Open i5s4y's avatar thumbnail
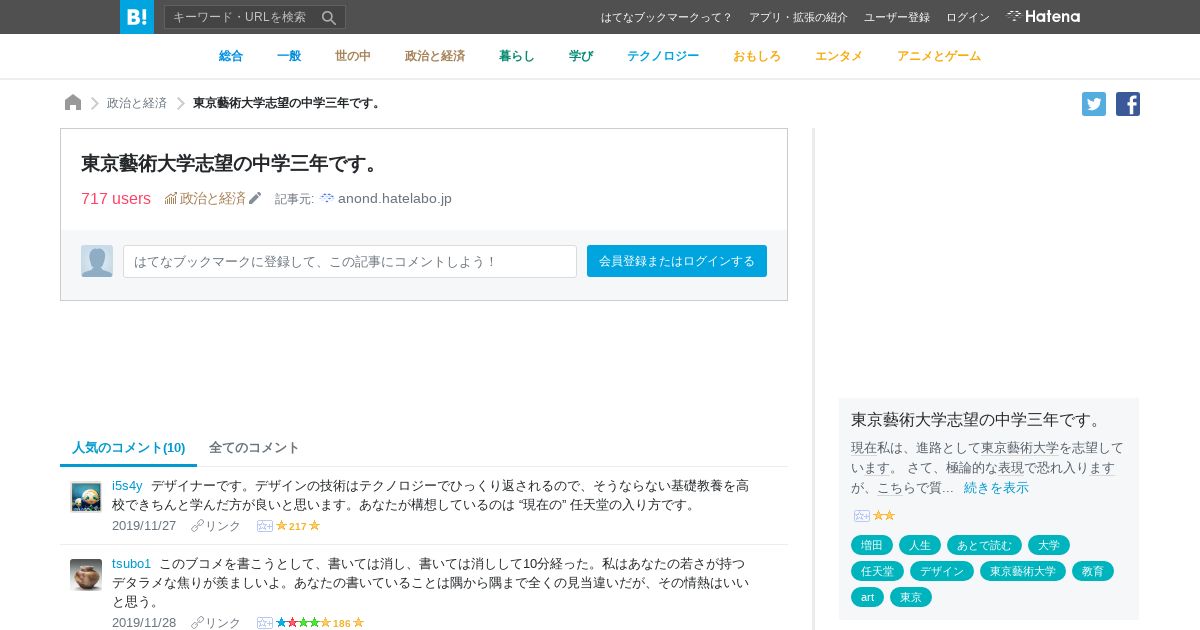Screen dimensions: 1200x630 (86, 497)
